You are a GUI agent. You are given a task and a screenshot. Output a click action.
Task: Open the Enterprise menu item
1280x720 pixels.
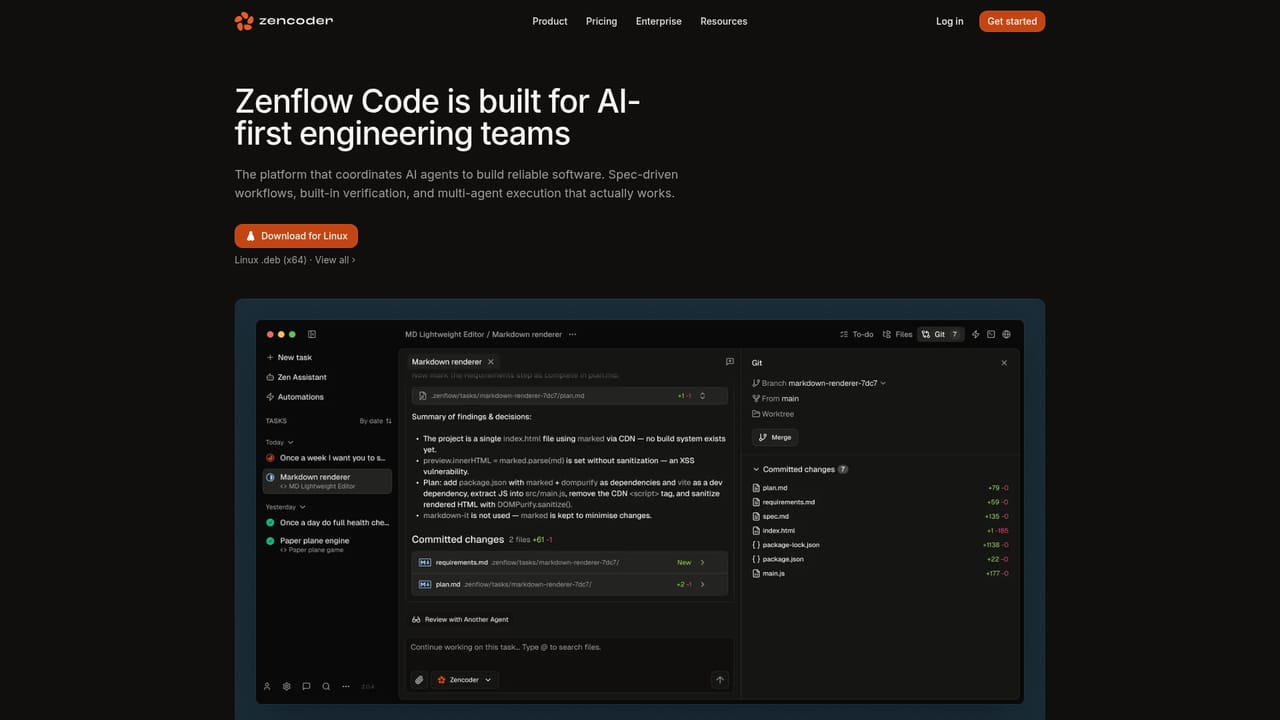658,21
